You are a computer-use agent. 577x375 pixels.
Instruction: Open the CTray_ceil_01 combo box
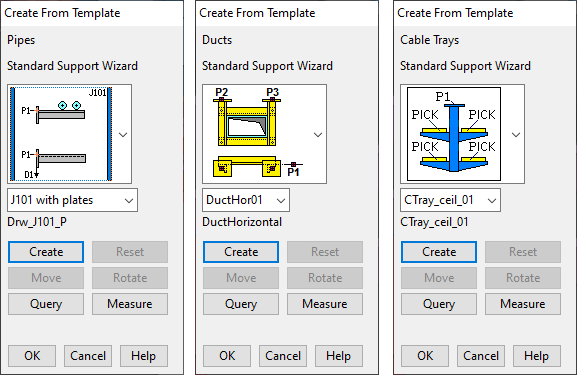coord(450,200)
